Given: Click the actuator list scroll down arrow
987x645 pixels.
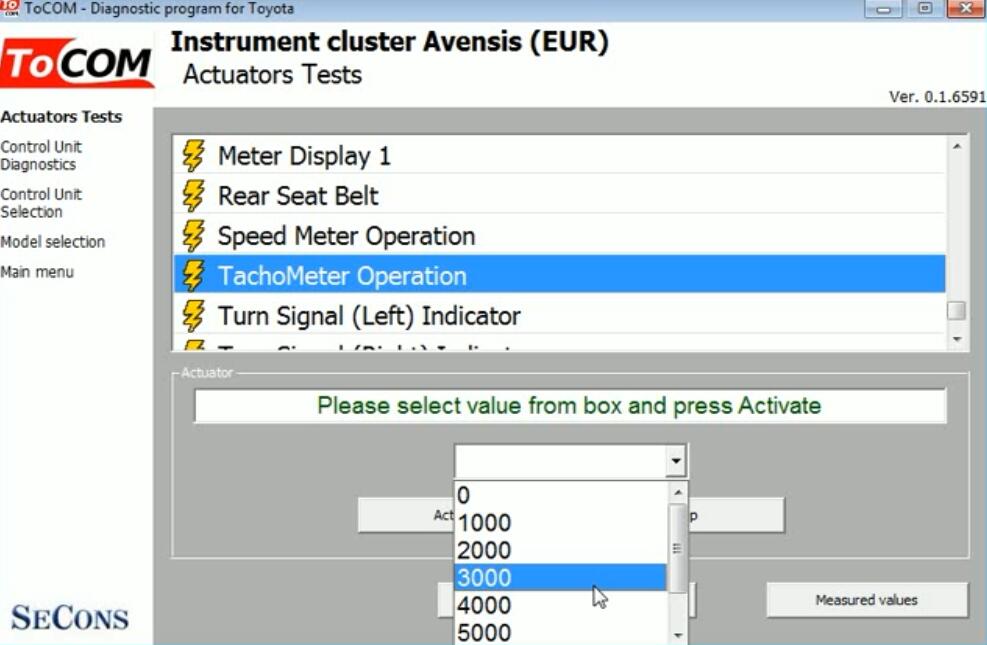Looking at the screenshot, I should [957, 340].
